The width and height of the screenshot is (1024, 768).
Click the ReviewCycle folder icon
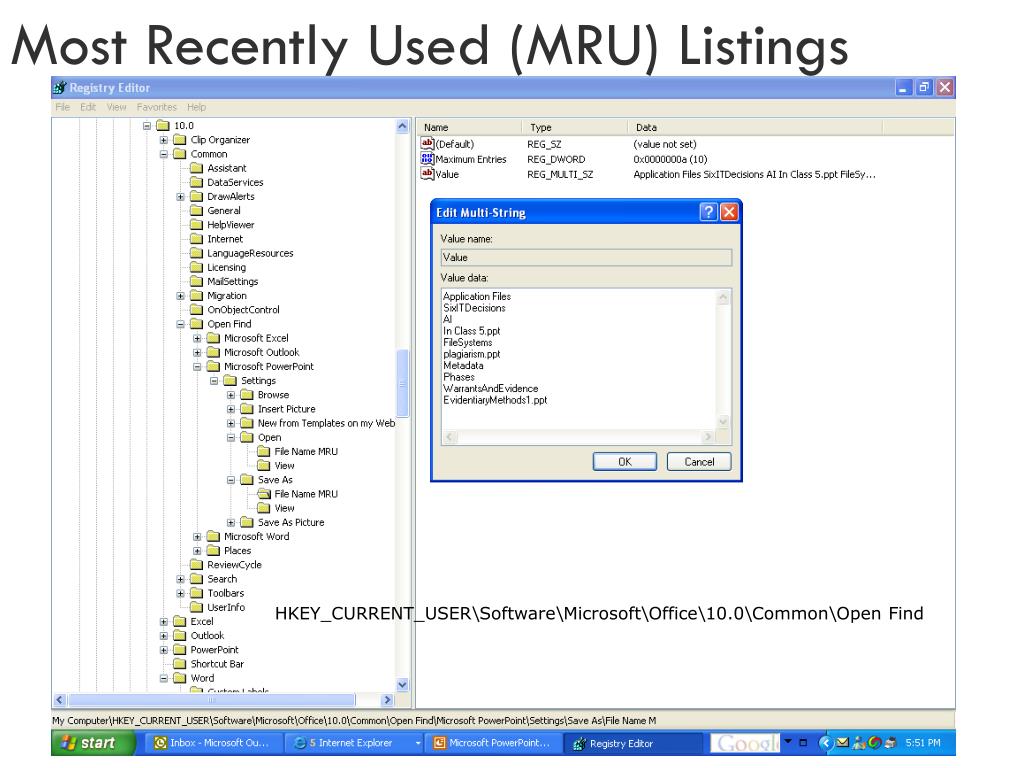click(196, 564)
